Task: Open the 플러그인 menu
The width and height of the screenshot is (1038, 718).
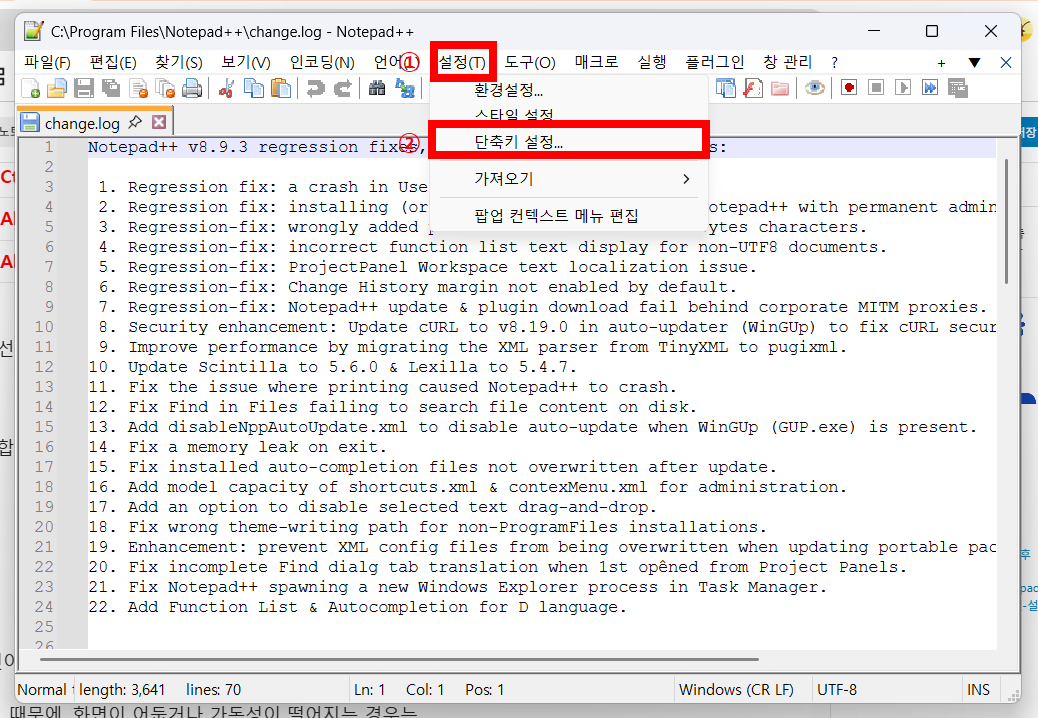Action: (714, 62)
